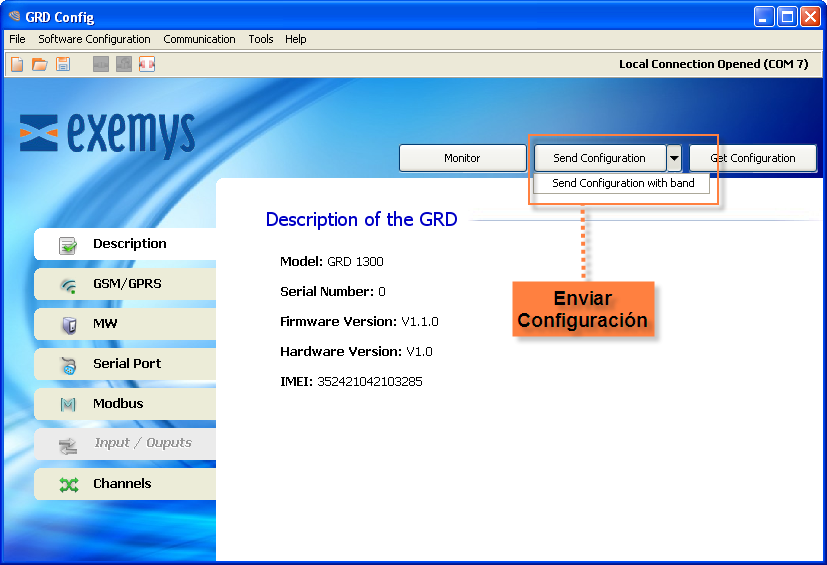Open the Communication menu

[199, 39]
